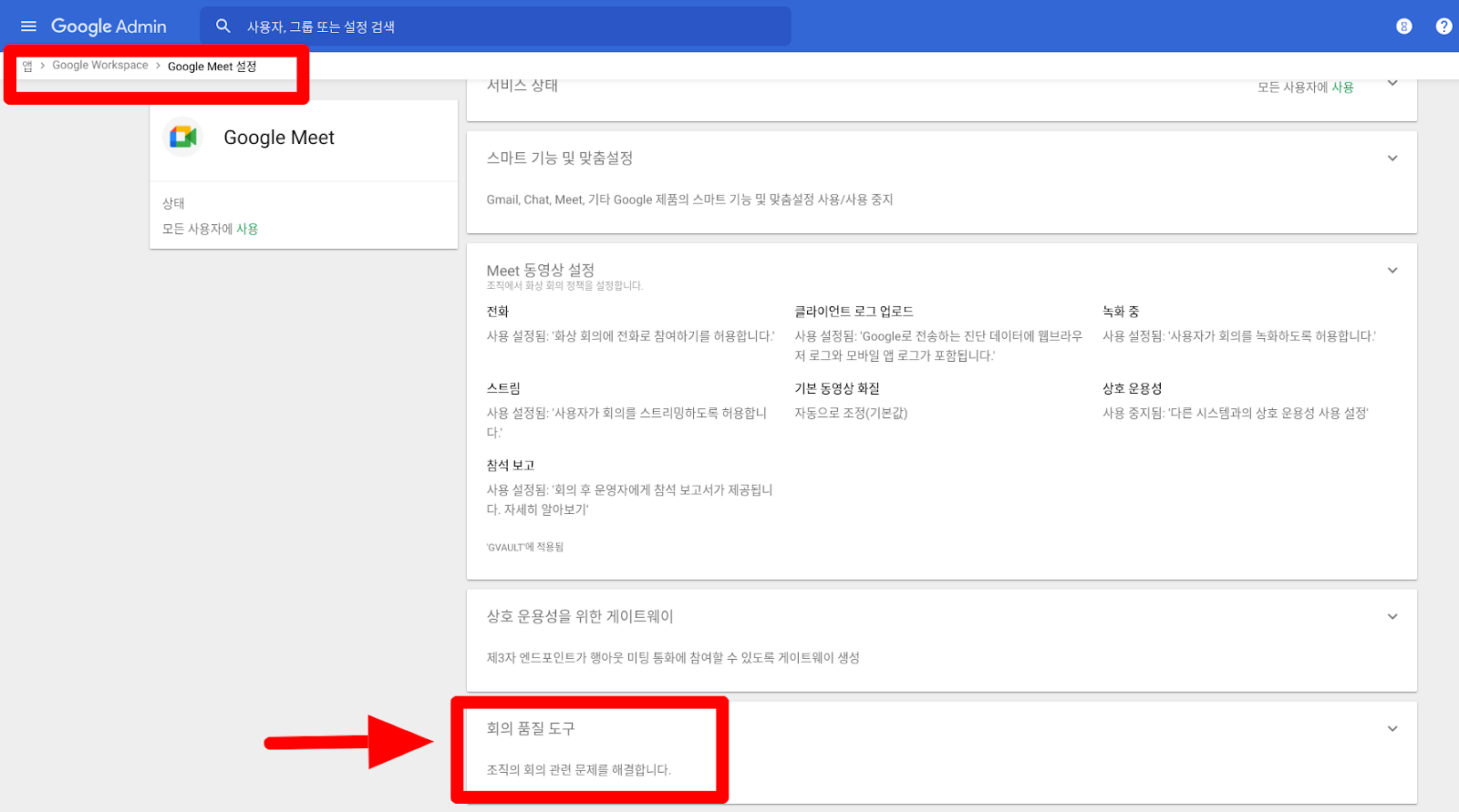Image resolution: width=1459 pixels, height=812 pixels.
Task: Click 조직에서 화상 회의 정책을 설정합니다 subtitle
Action: (564, 286)
